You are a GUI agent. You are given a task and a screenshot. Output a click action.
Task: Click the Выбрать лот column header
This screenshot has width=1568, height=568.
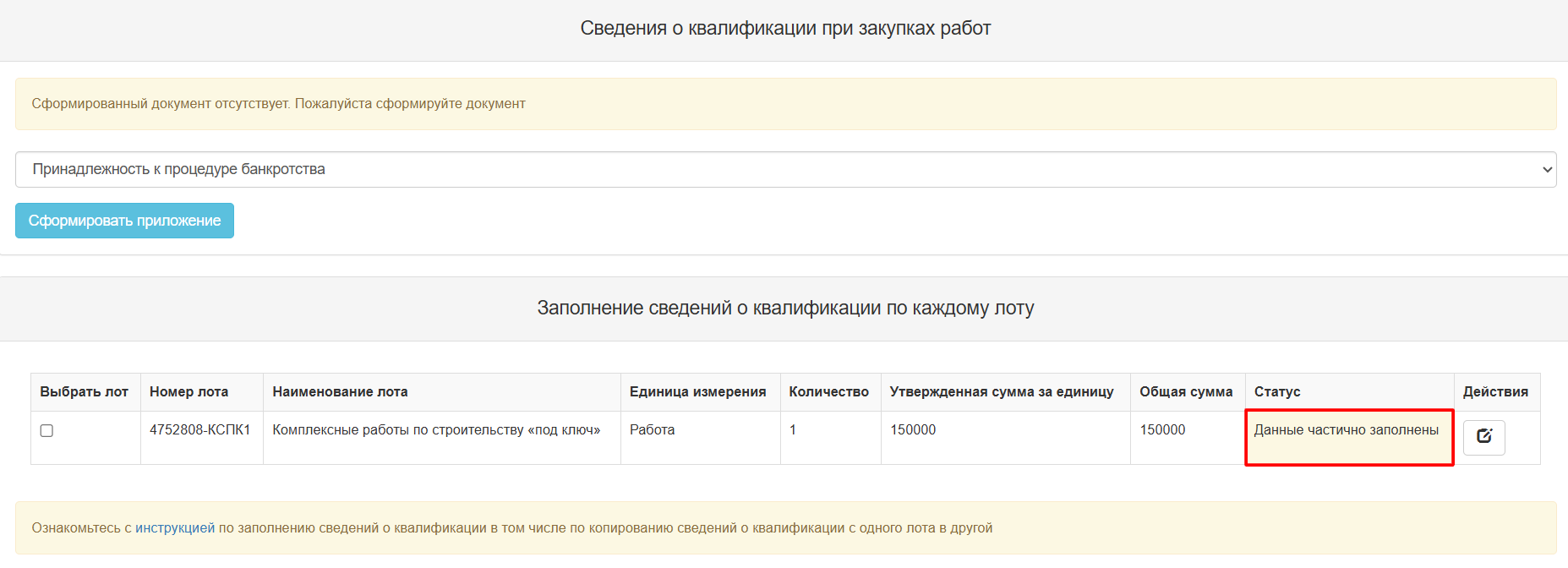point(85,392)
